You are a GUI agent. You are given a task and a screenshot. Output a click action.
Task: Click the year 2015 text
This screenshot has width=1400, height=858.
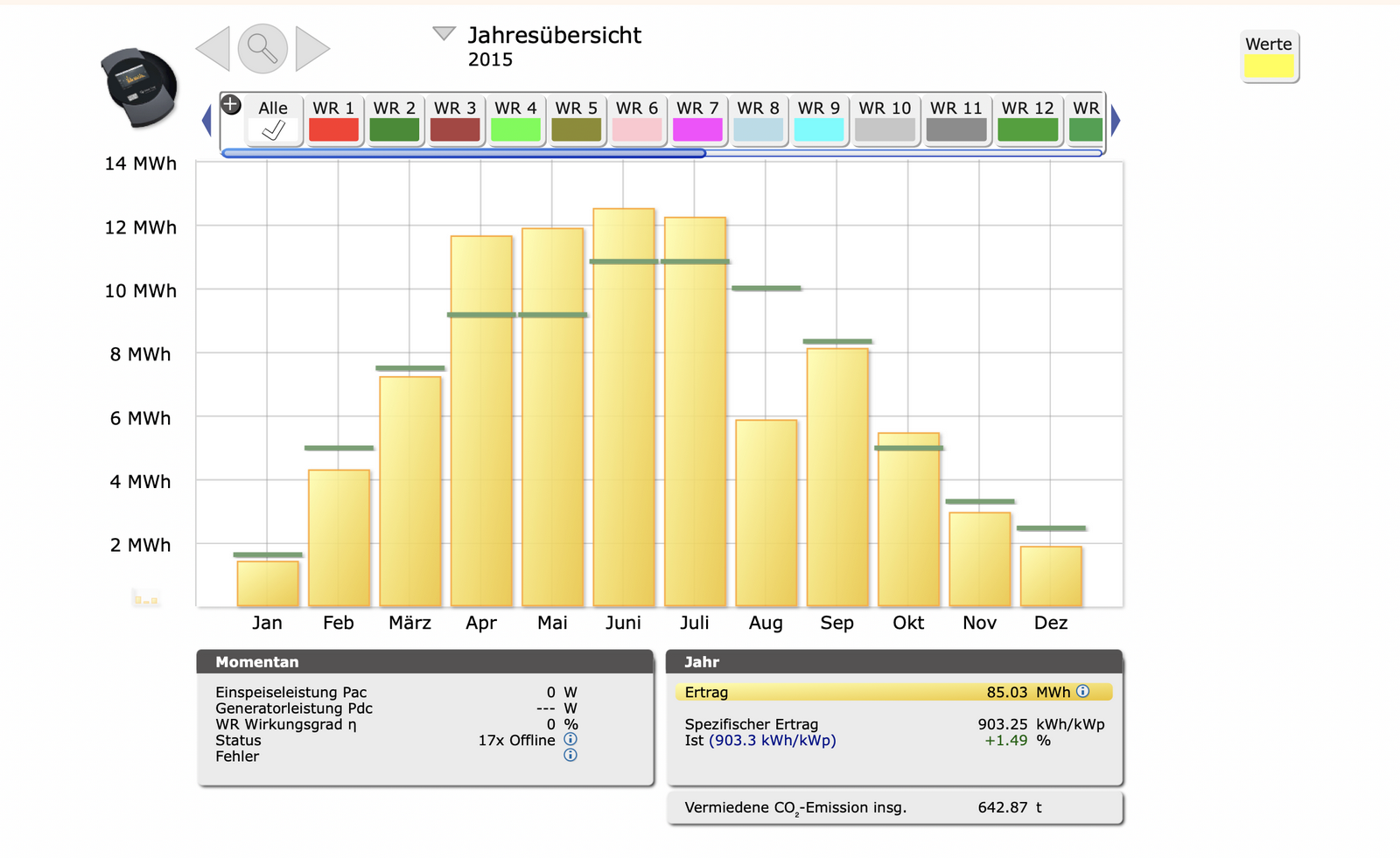pos(490,59)
